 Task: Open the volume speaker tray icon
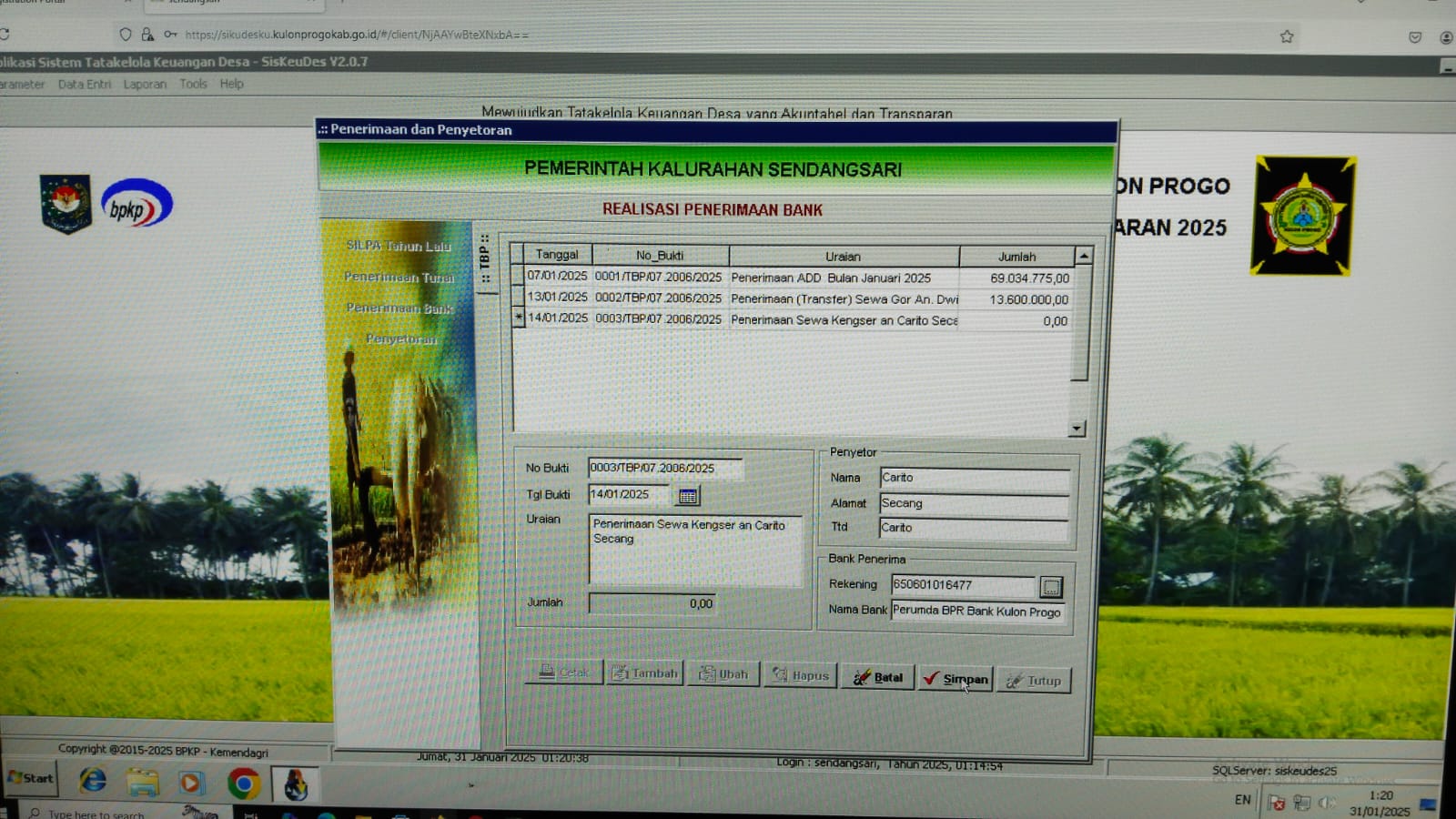coord(1327,803)
